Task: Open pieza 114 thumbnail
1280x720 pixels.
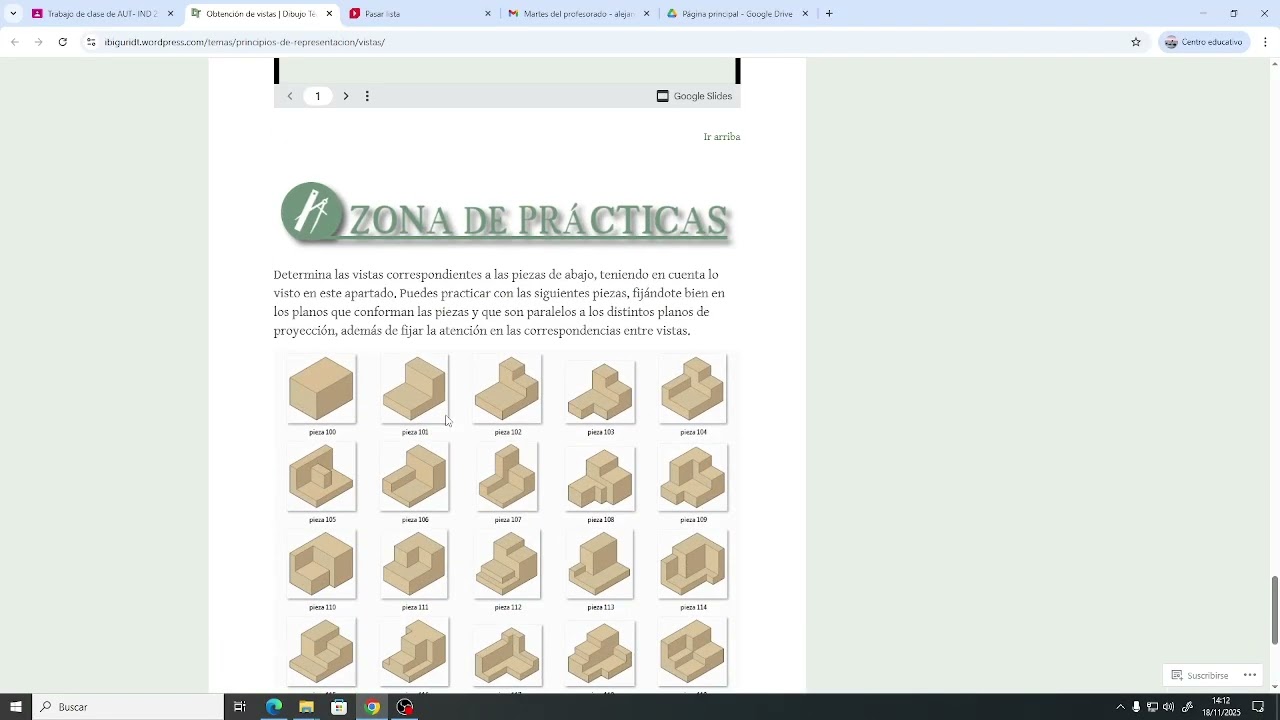Action: tap(693, 564)
